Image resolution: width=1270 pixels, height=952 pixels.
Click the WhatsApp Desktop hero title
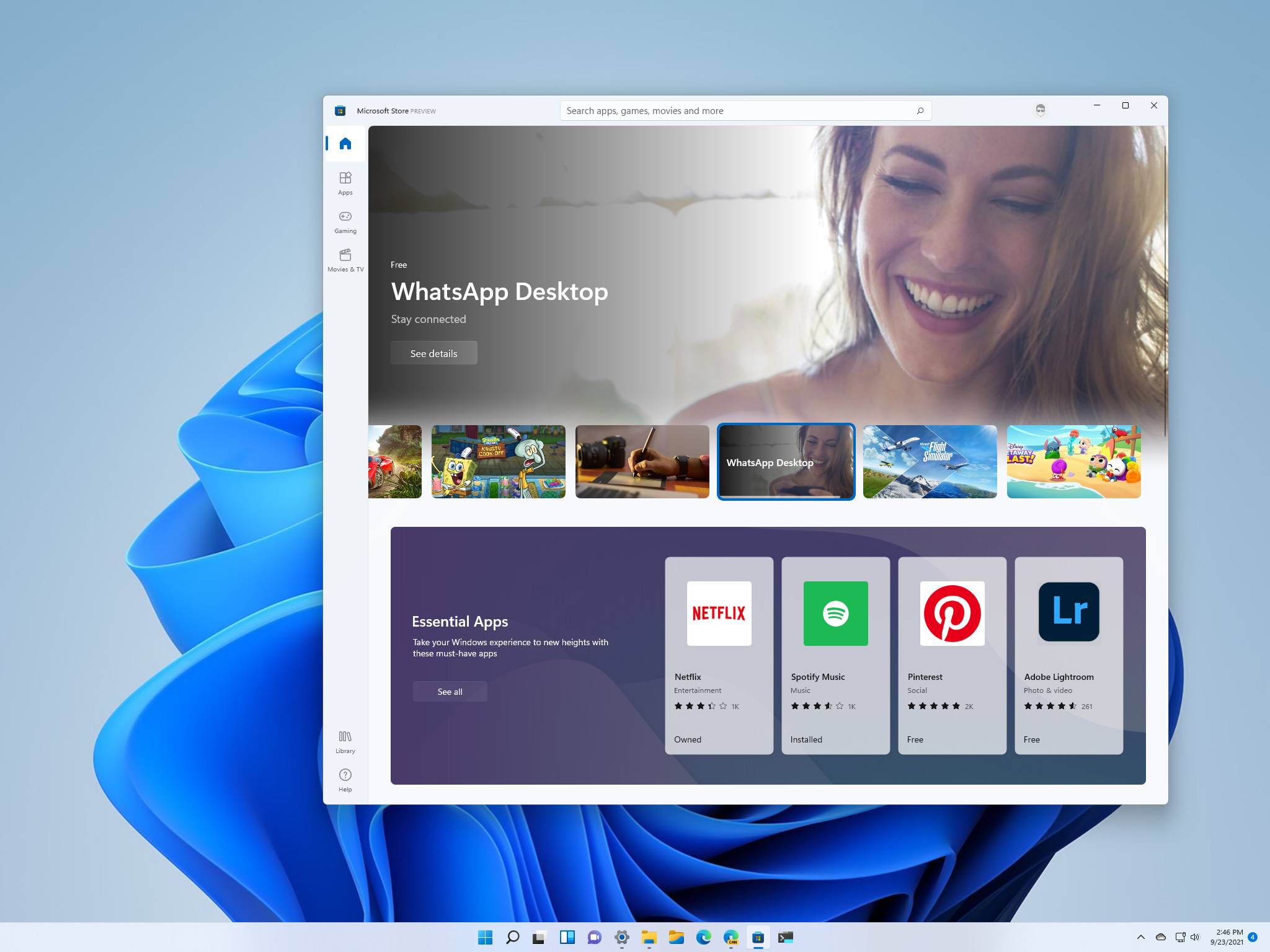[x=500, y=291]
